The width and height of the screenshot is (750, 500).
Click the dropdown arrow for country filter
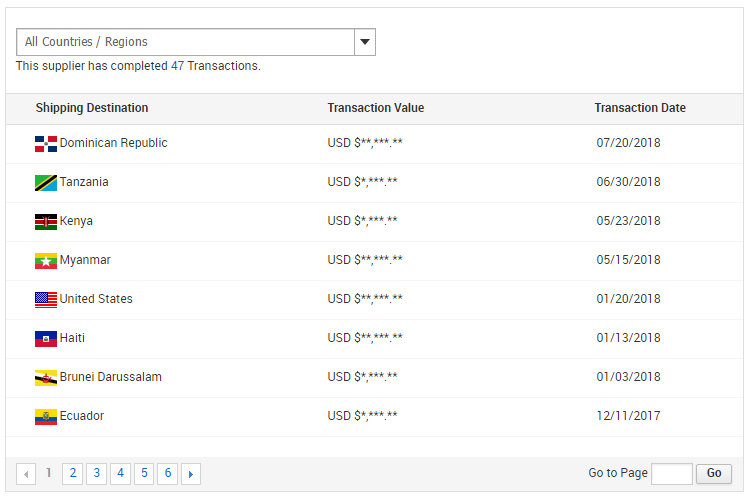(x=365, y=42)
